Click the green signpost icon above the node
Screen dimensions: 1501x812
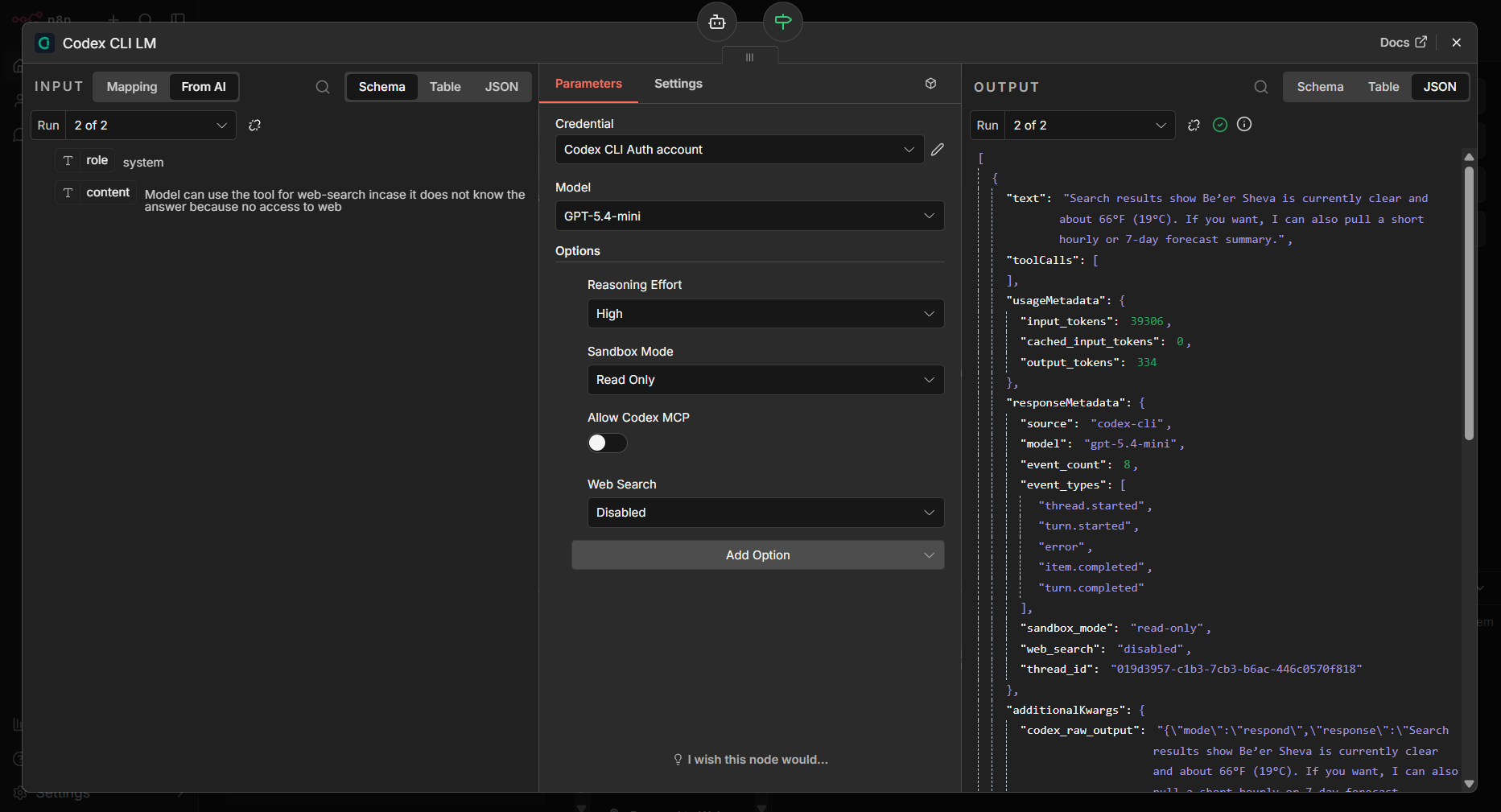(782, 22)
